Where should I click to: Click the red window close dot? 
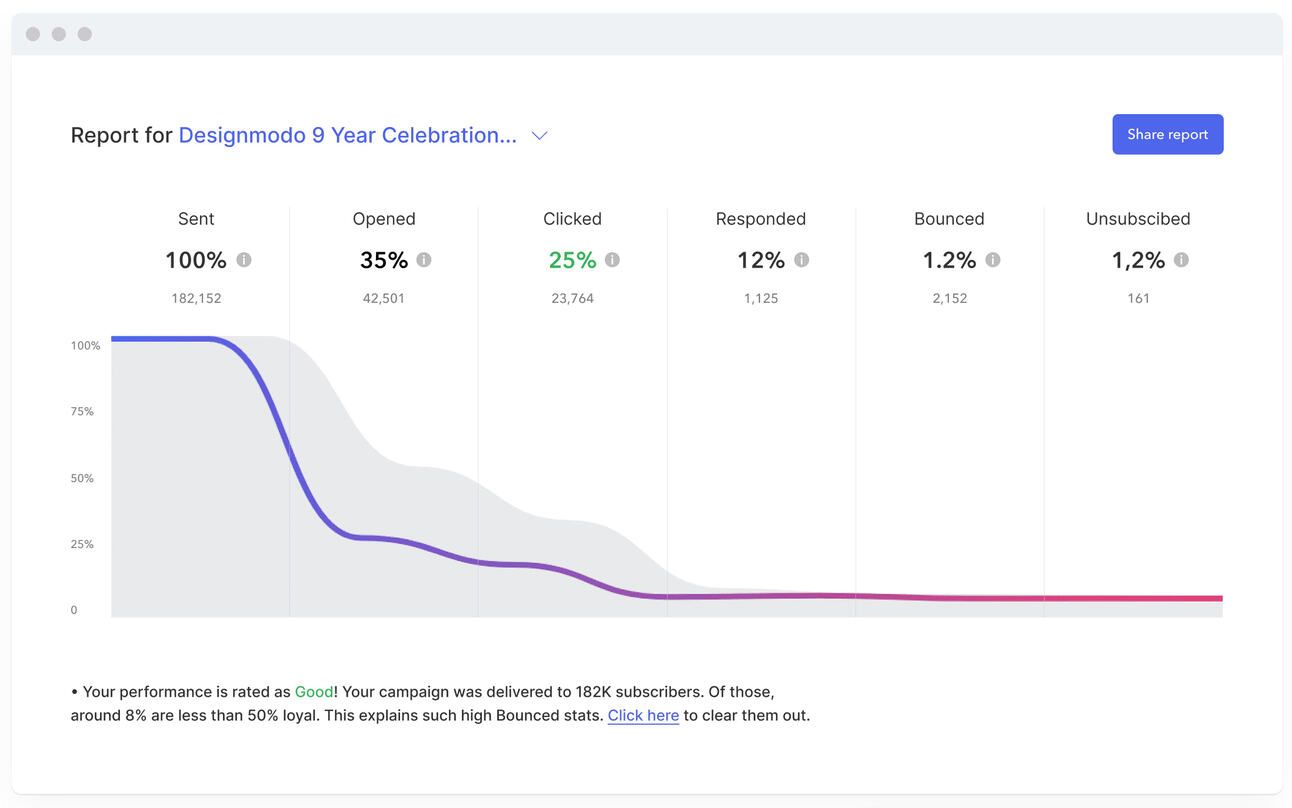33,34
